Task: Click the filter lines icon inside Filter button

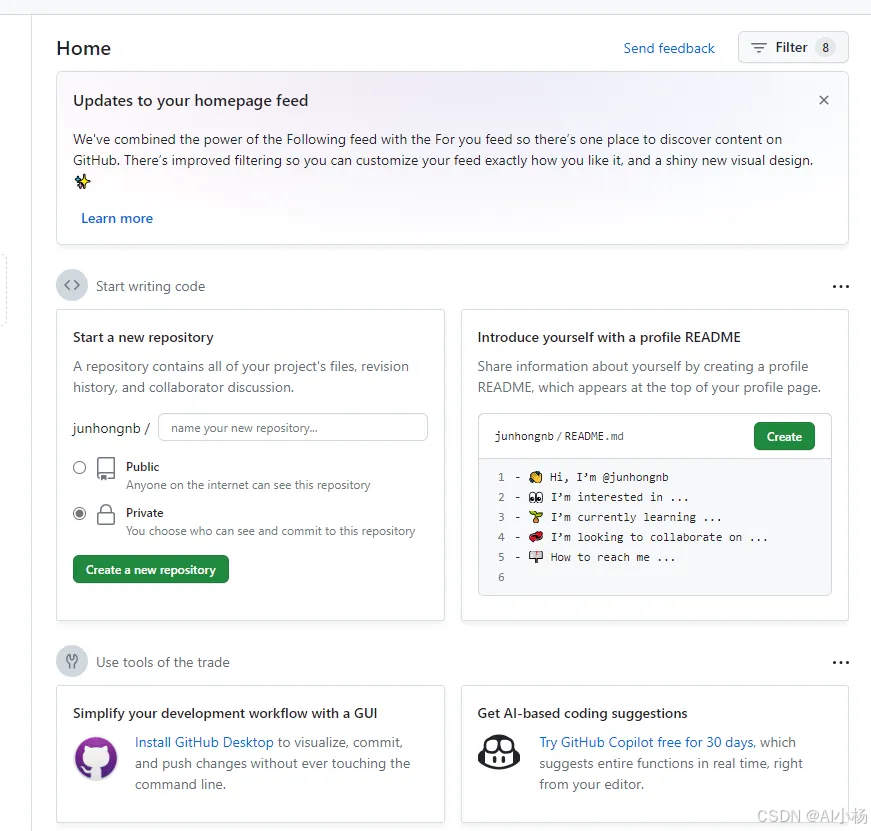Action: pyautogui.click(x=758, y=48)
